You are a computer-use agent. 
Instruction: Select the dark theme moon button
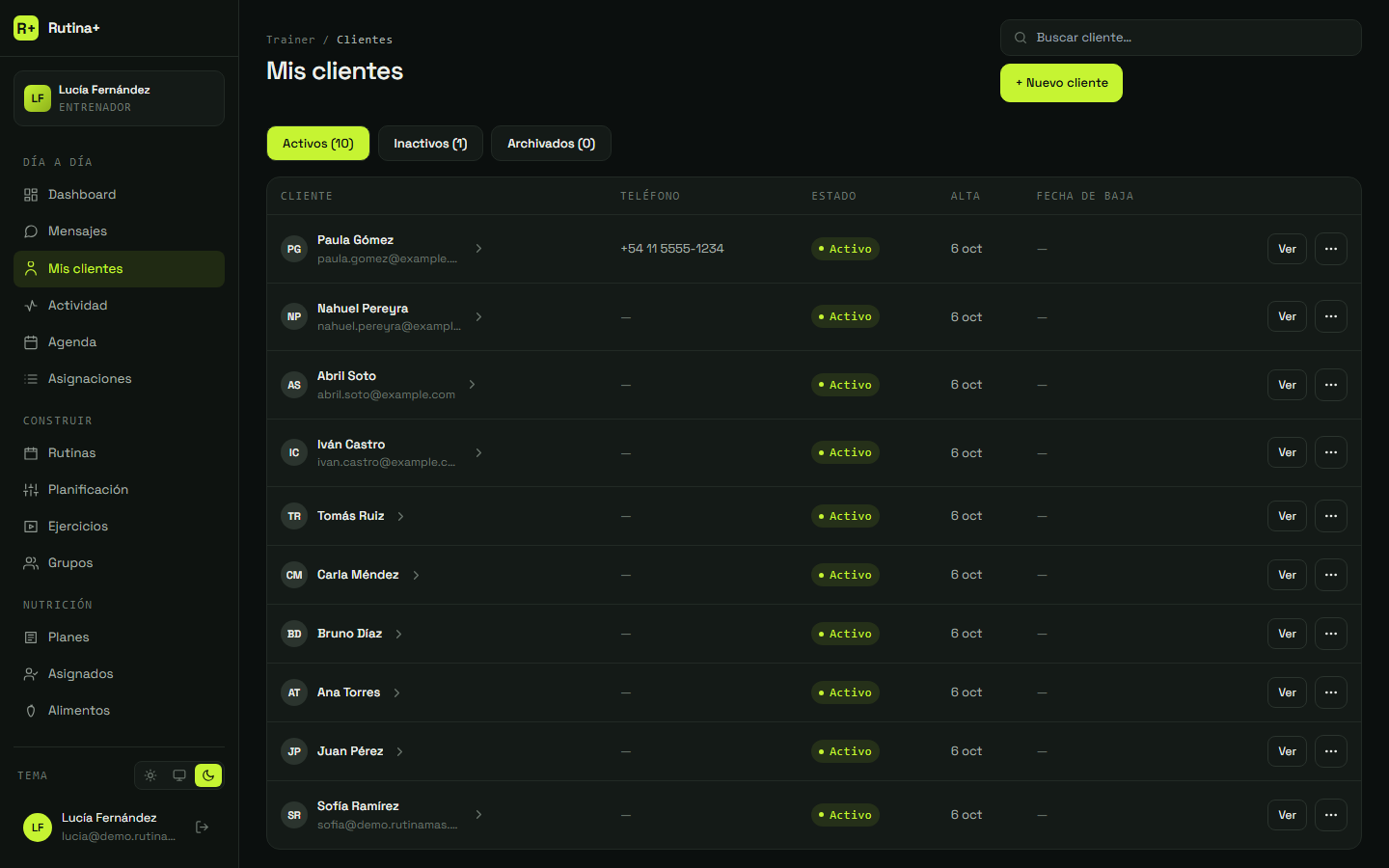click(x=208, y=775)
